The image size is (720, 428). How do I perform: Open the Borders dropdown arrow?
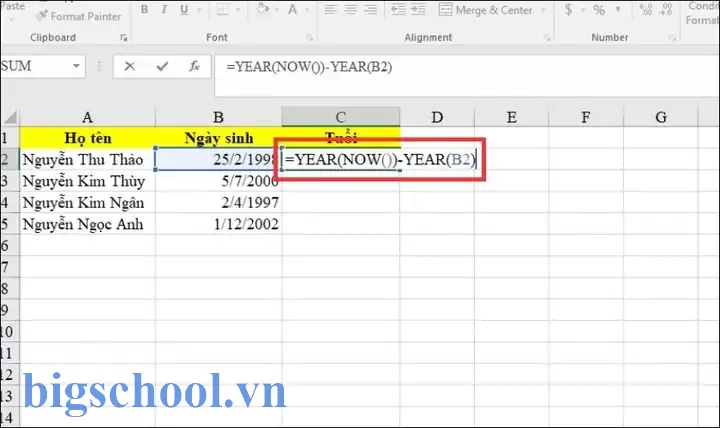pos(238,10)
